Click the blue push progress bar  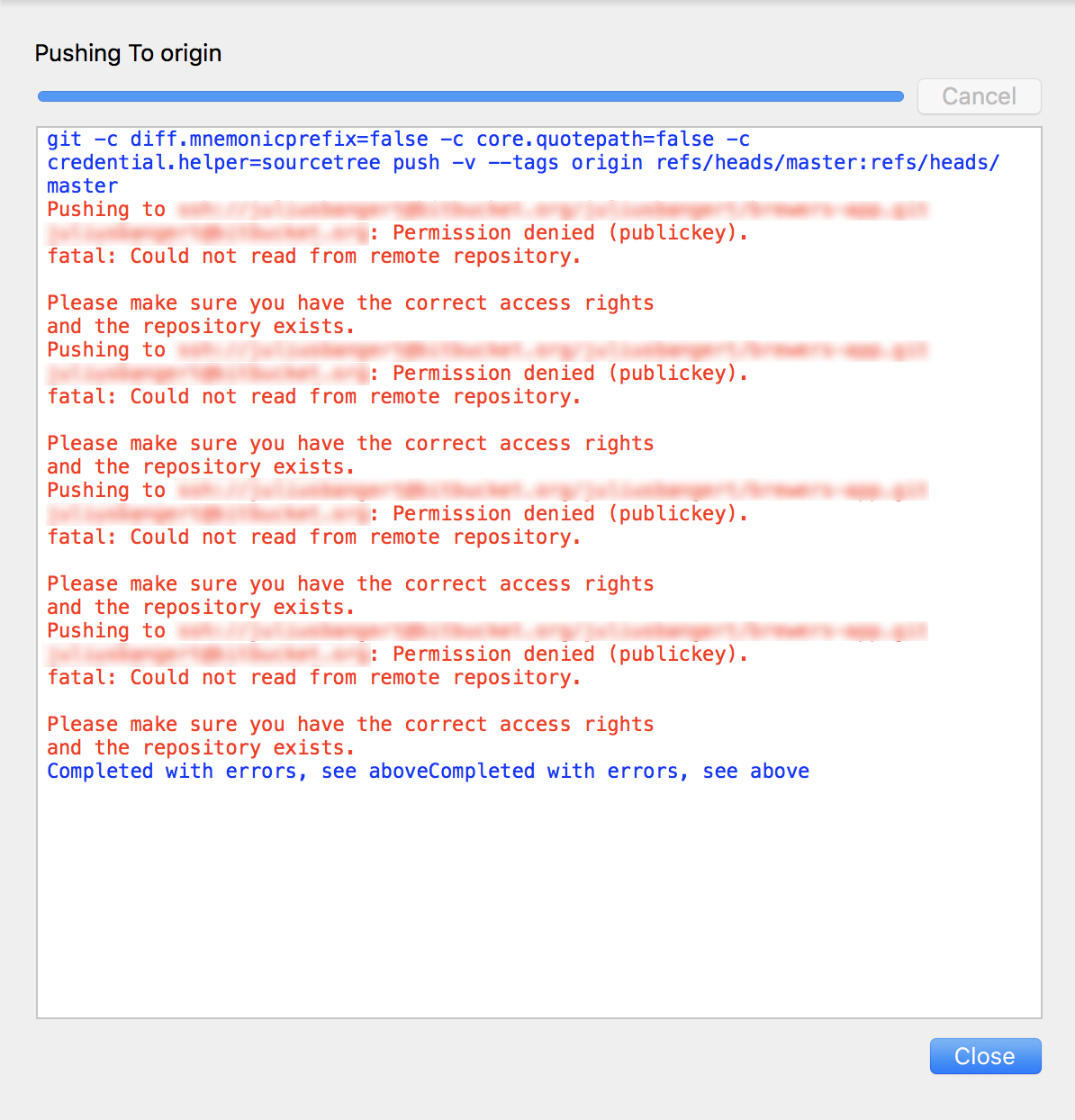(470, 96)
